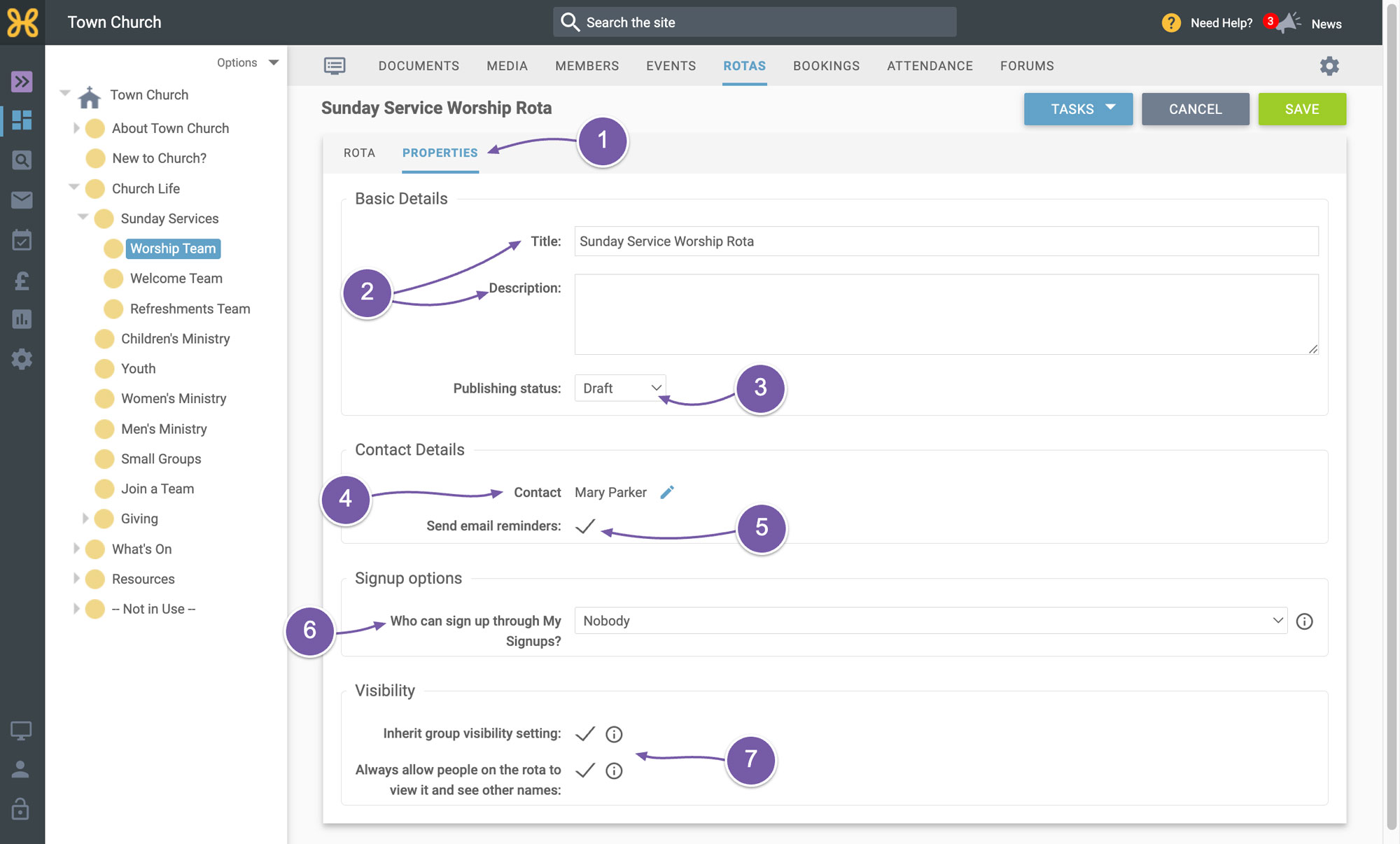Click the noticeboard icon left of Documents
Image resolution: width=1400 pixels, height=844 pixels.
coord(335,66)
